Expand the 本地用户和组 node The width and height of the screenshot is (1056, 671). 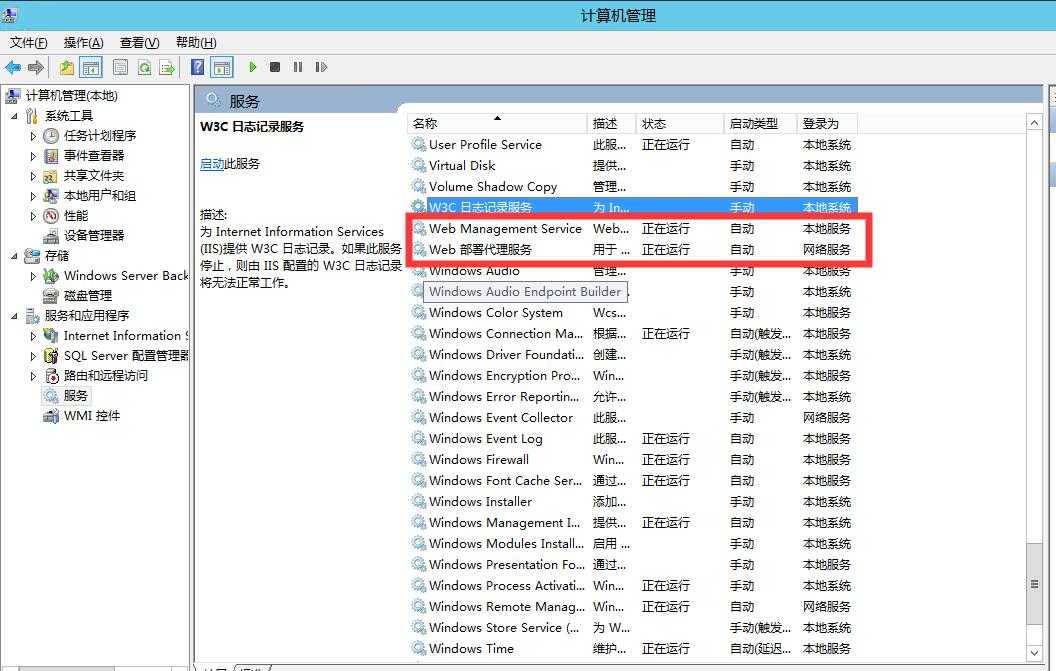click(x=33, y=196)
